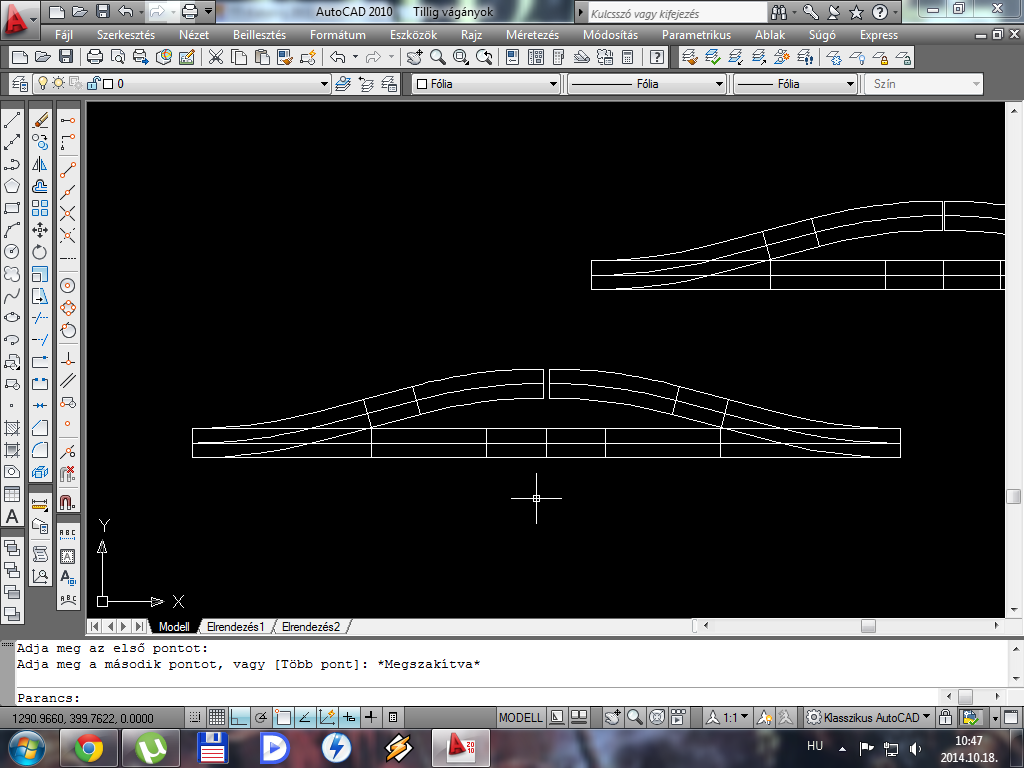Toggle Polar tracking in status bar
Viewport: 1024px width, 768px height.
tap(262, 717)
